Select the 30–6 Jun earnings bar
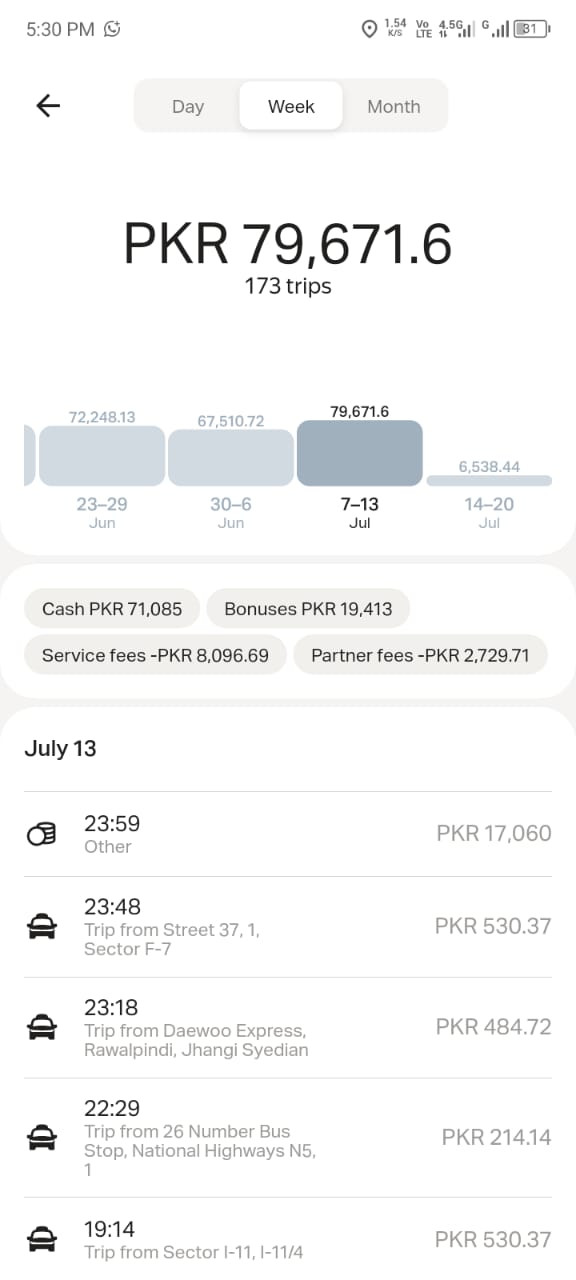Screen dimensions: 576x1280 (231, 458)
